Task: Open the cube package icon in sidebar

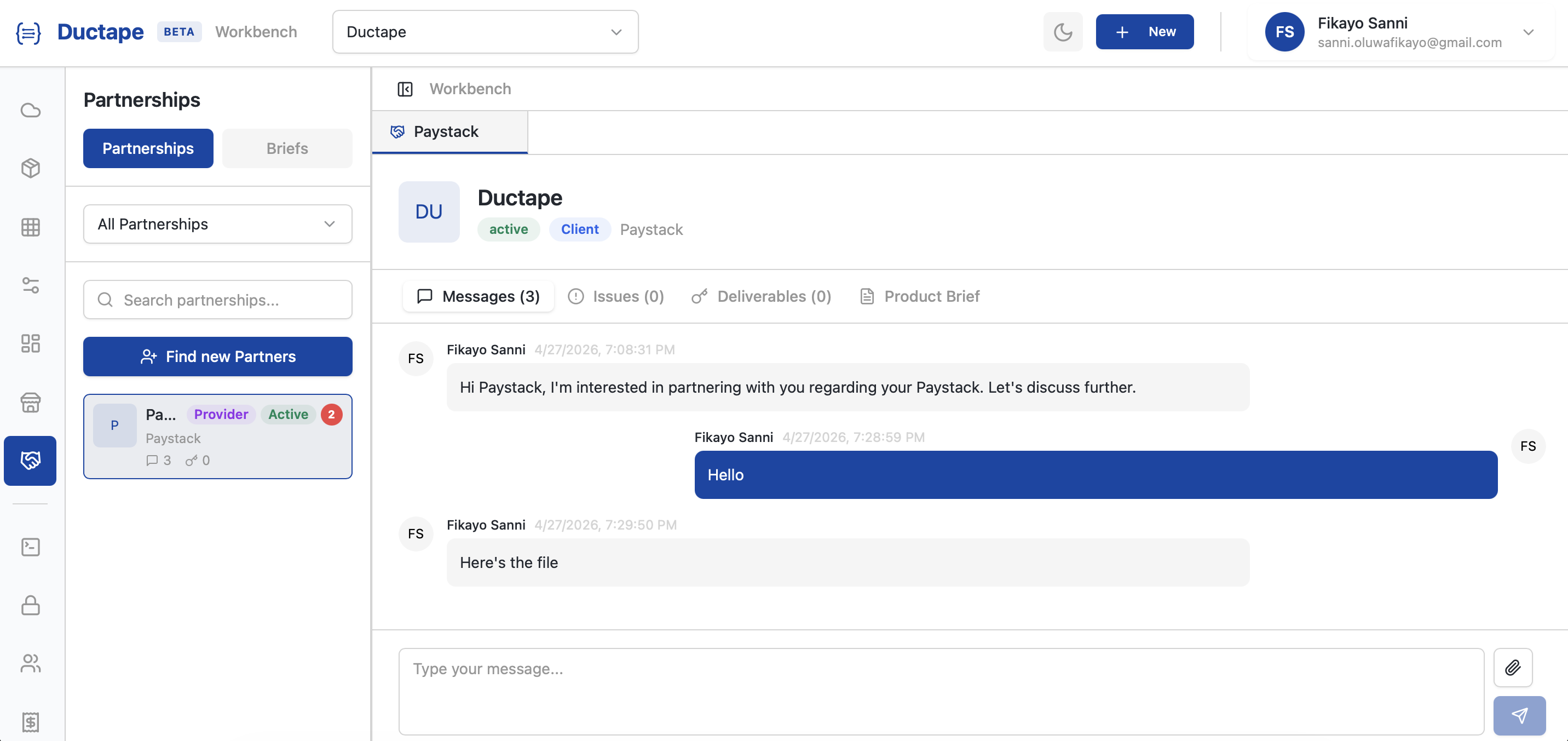Action: [31, 168]
